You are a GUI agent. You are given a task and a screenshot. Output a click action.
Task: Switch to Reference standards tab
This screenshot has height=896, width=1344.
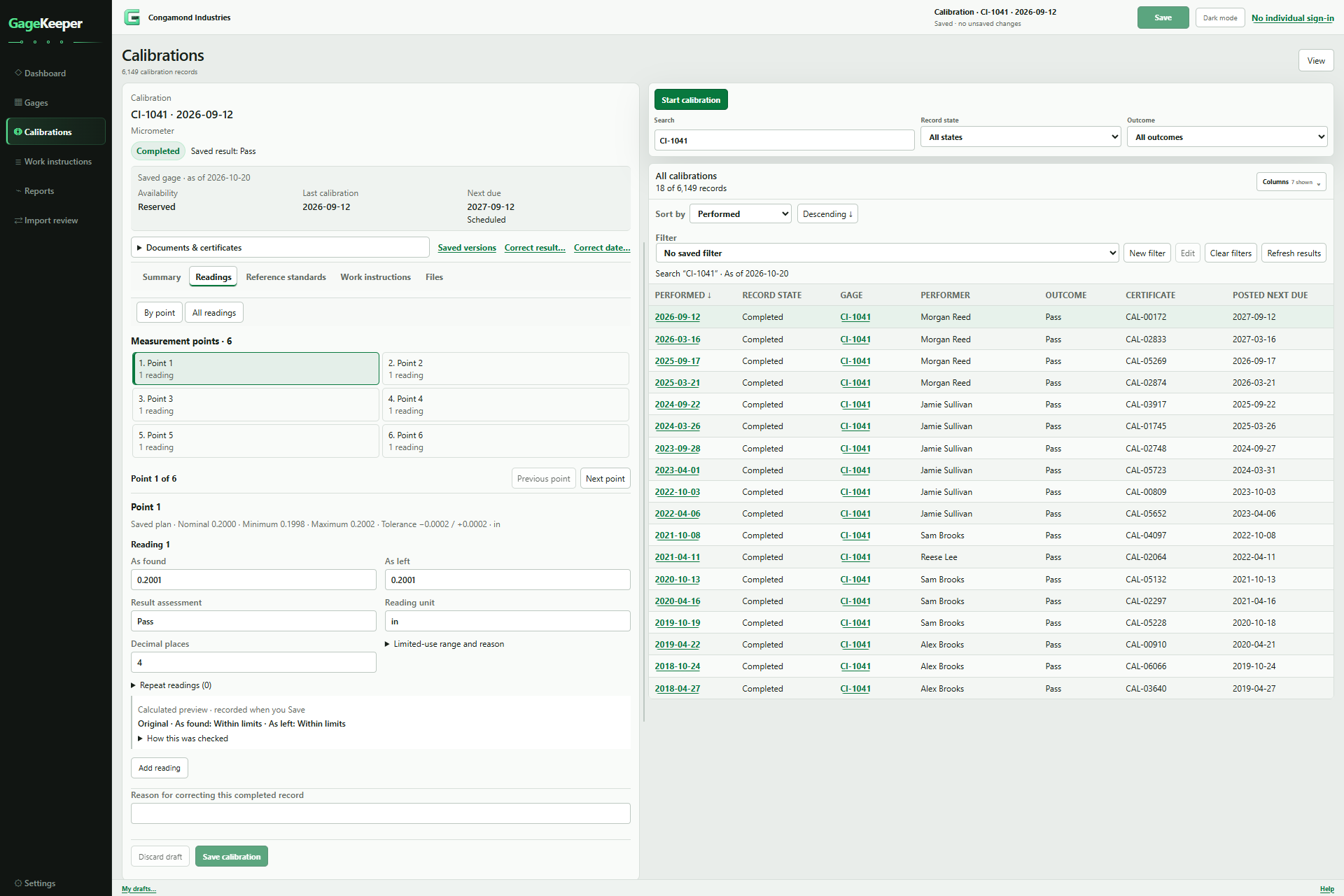tap(286, 277)
